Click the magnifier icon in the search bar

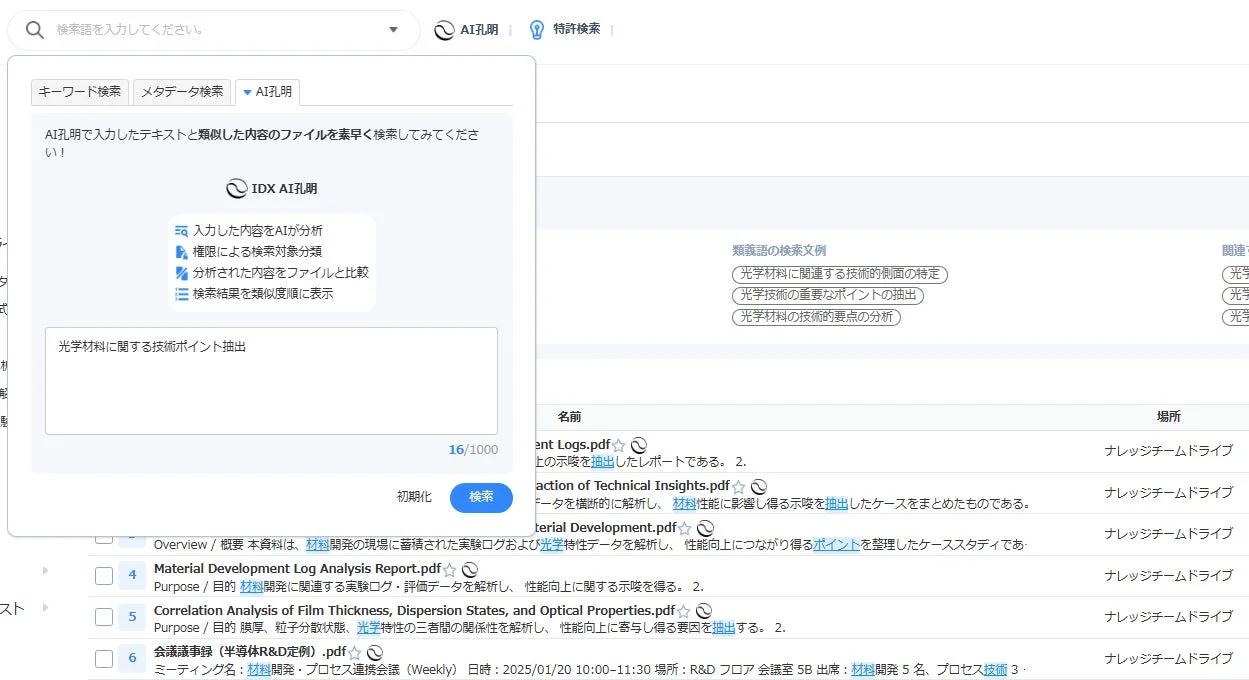pos(35,29)
